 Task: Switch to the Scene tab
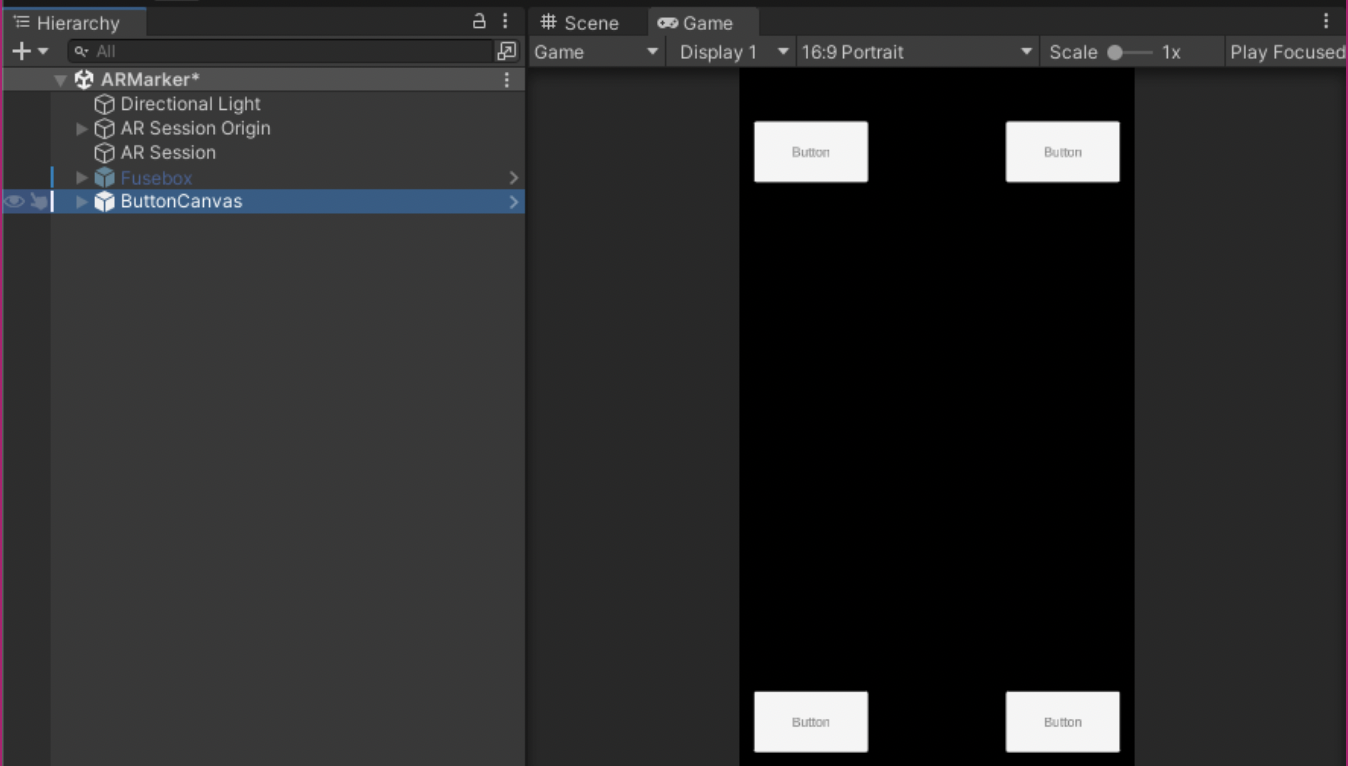pos(580,22)
